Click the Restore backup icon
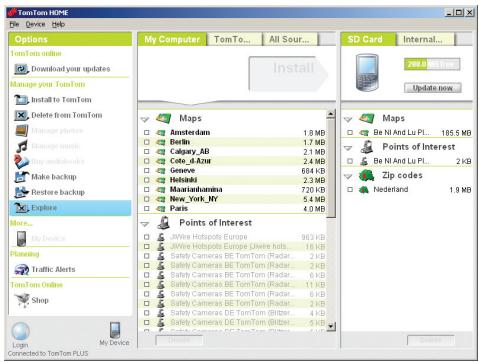This screenshot has width=479, height=362. (x=21, y=192)
